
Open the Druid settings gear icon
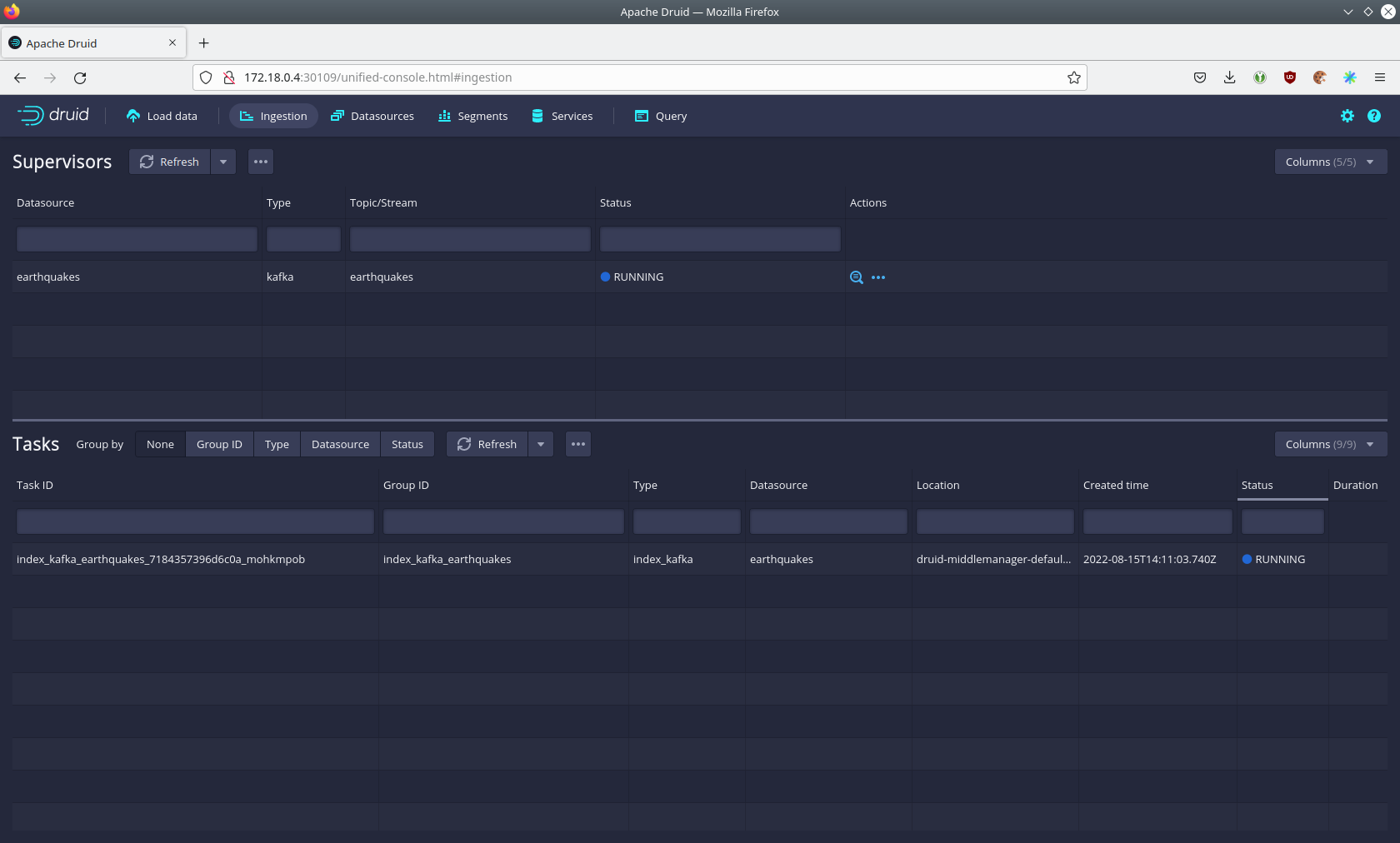(1347, 116)
